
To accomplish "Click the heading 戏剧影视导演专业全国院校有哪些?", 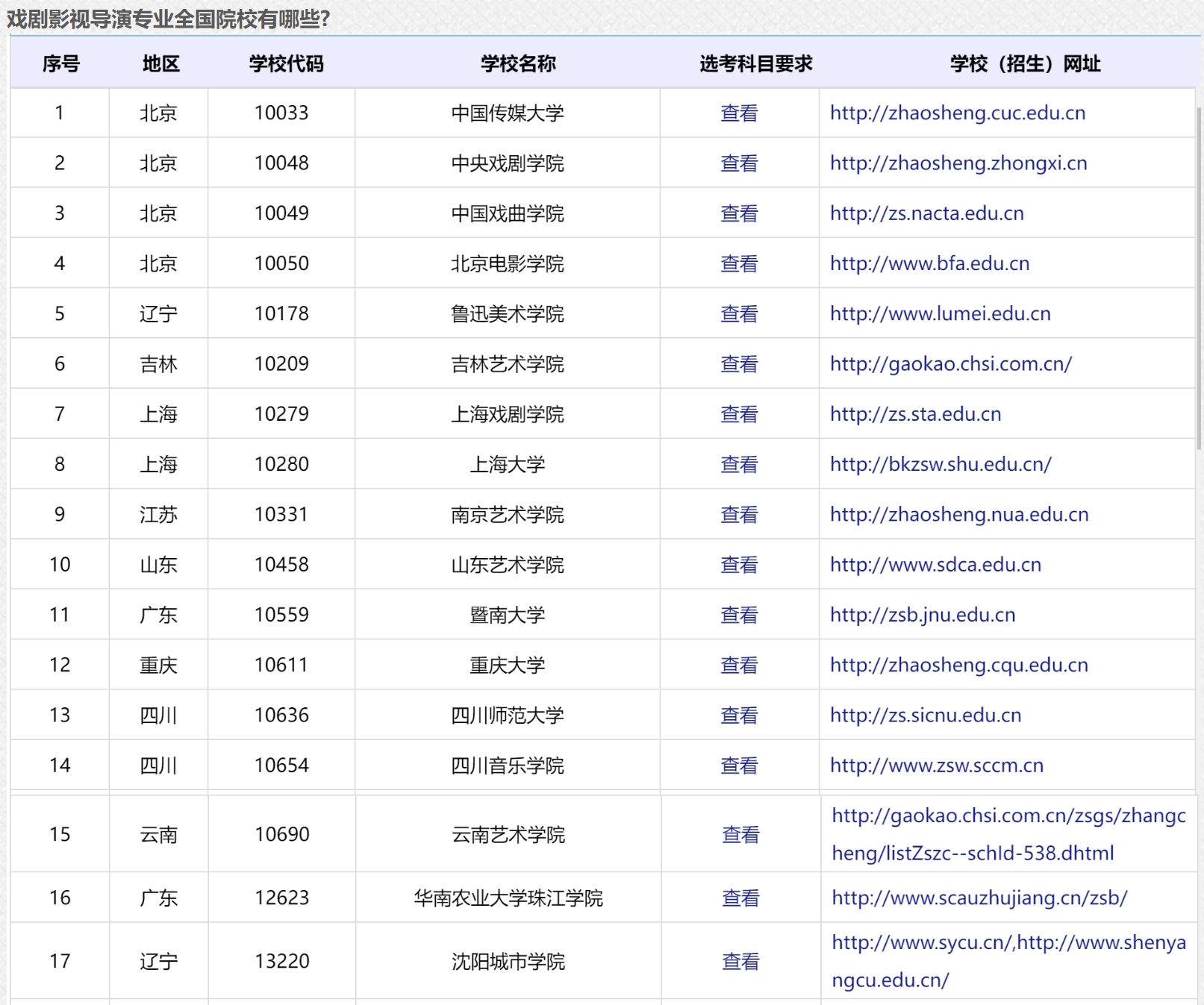I will [169, 18].
